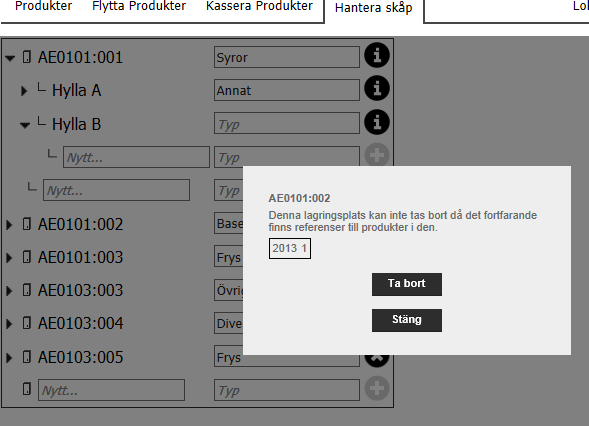Select the AE0103:003 tree label
The height and width of the screenshot is (426, 589).
(x=80, y=290)
